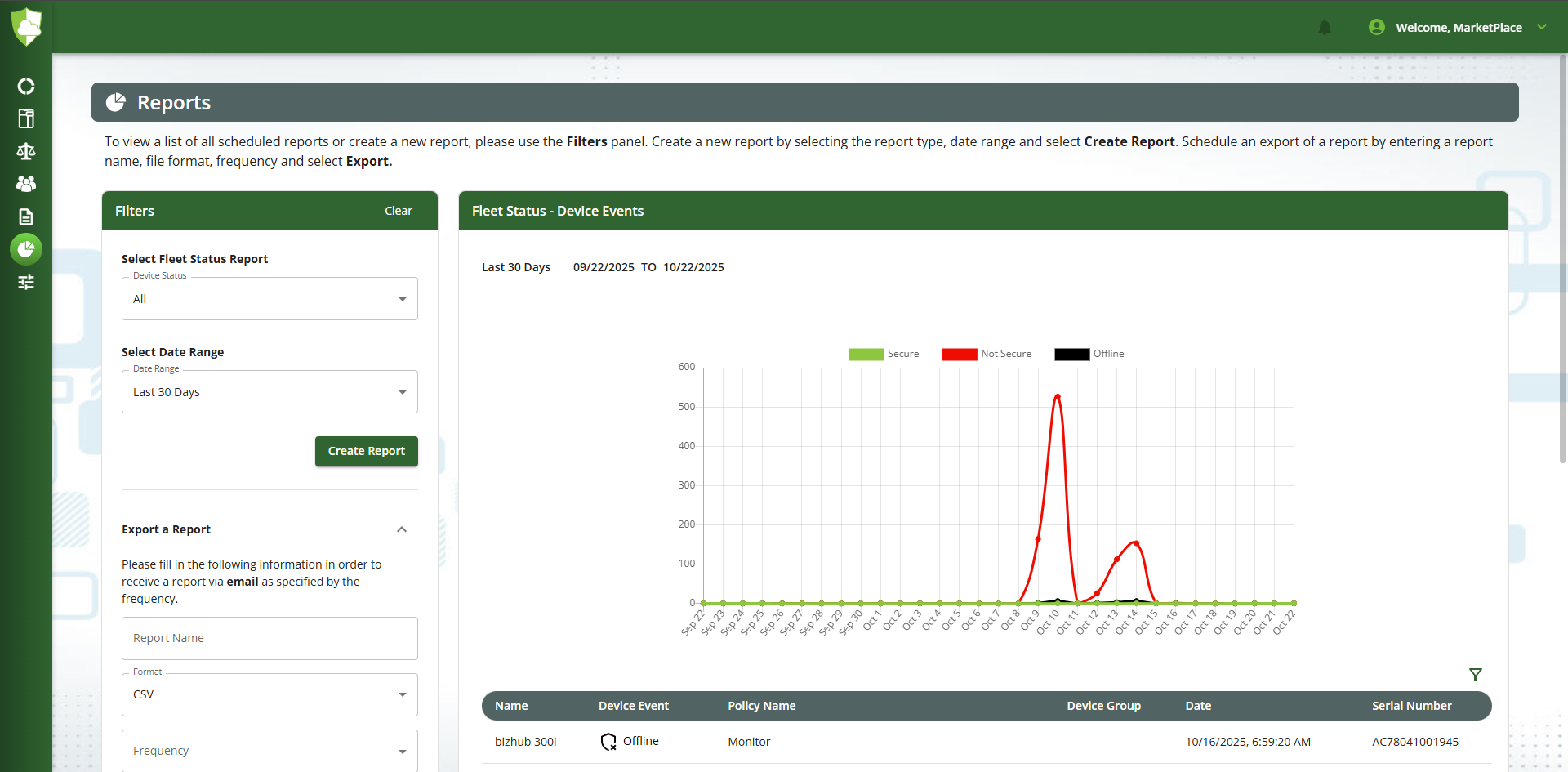Click the filter funnel icon above table
The width and height of the screenshot is (1568, 772).
[x=1475, y=675]
